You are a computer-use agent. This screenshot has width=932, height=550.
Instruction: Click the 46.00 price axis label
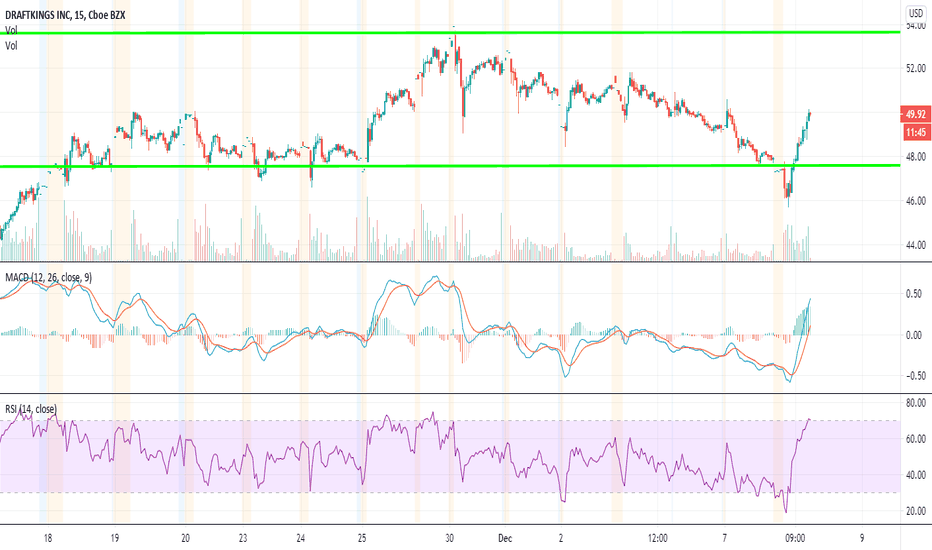click(x=916, y=201)
